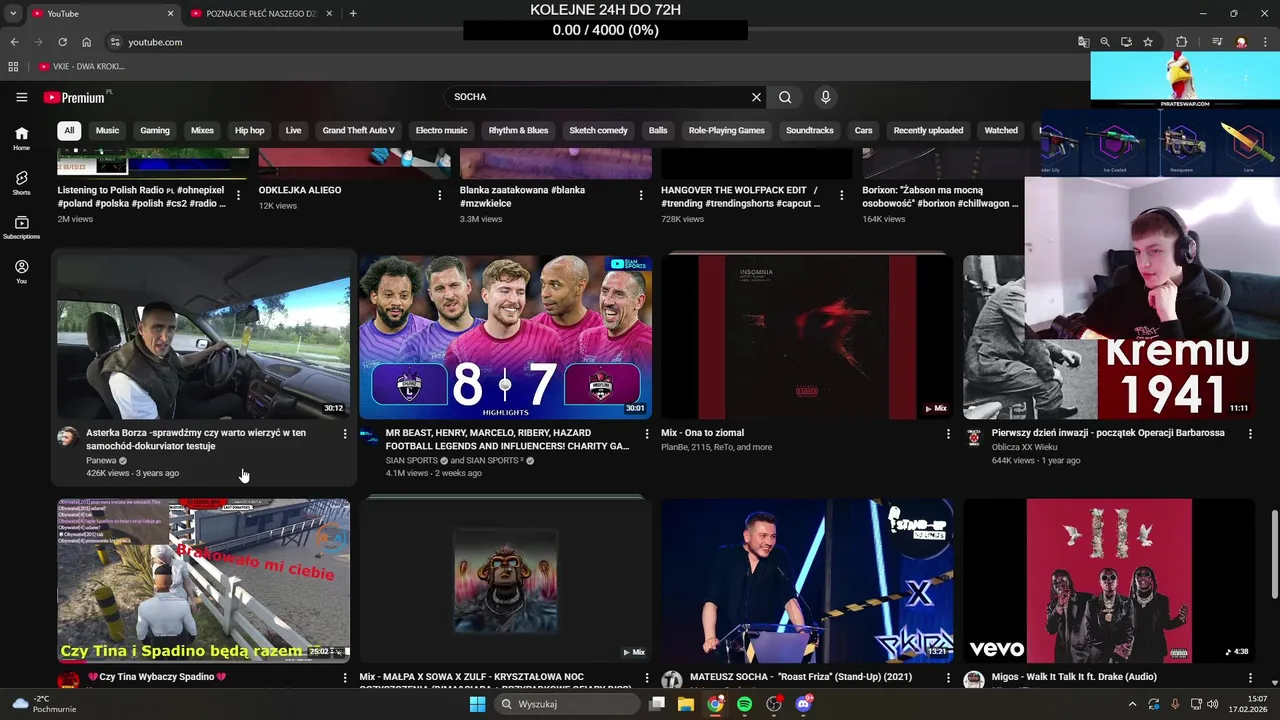The image size is (1280, 720).
Task: Select the Hip hop filter chip
Action: 250,130
